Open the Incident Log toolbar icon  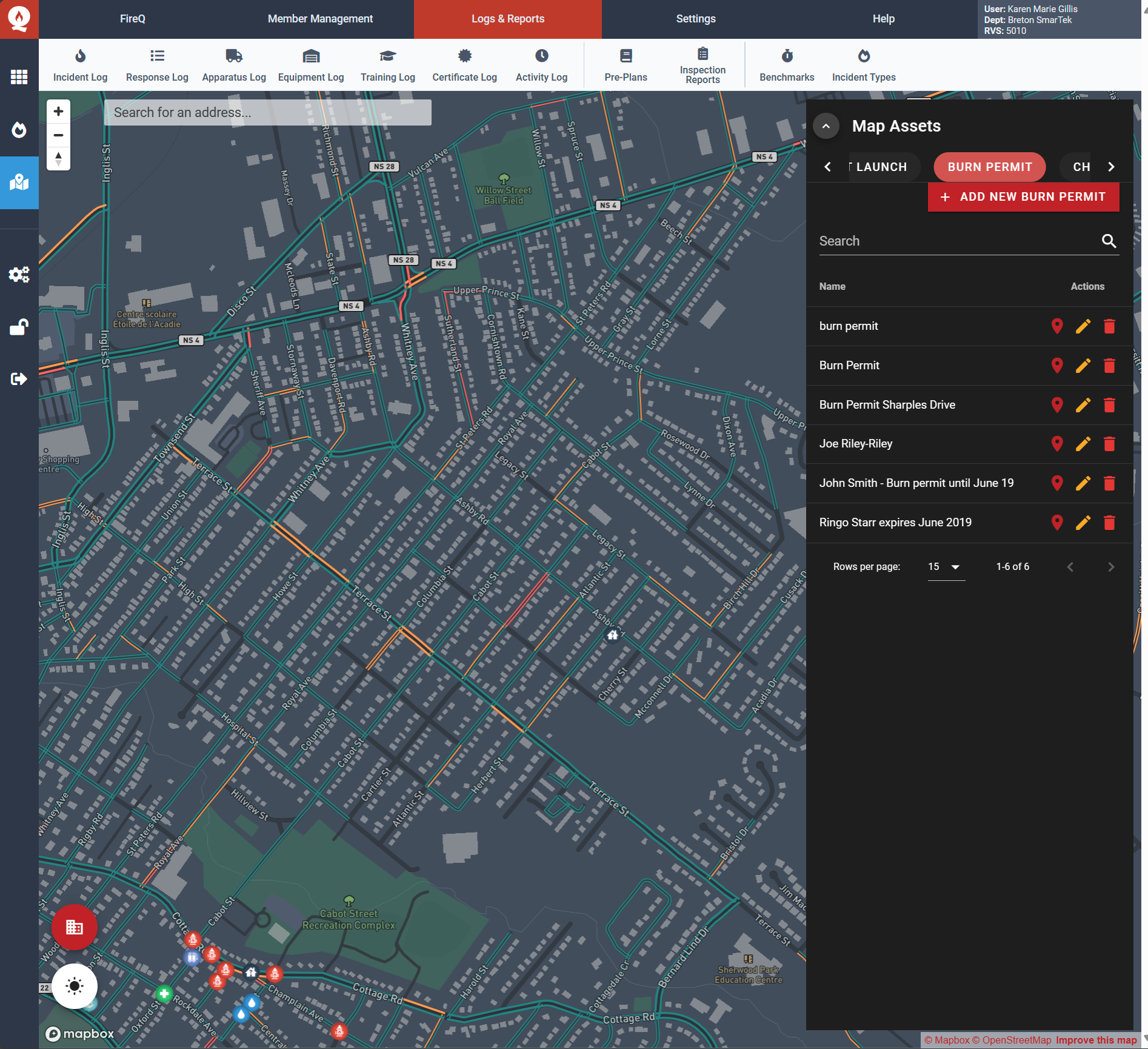(80, 57)
